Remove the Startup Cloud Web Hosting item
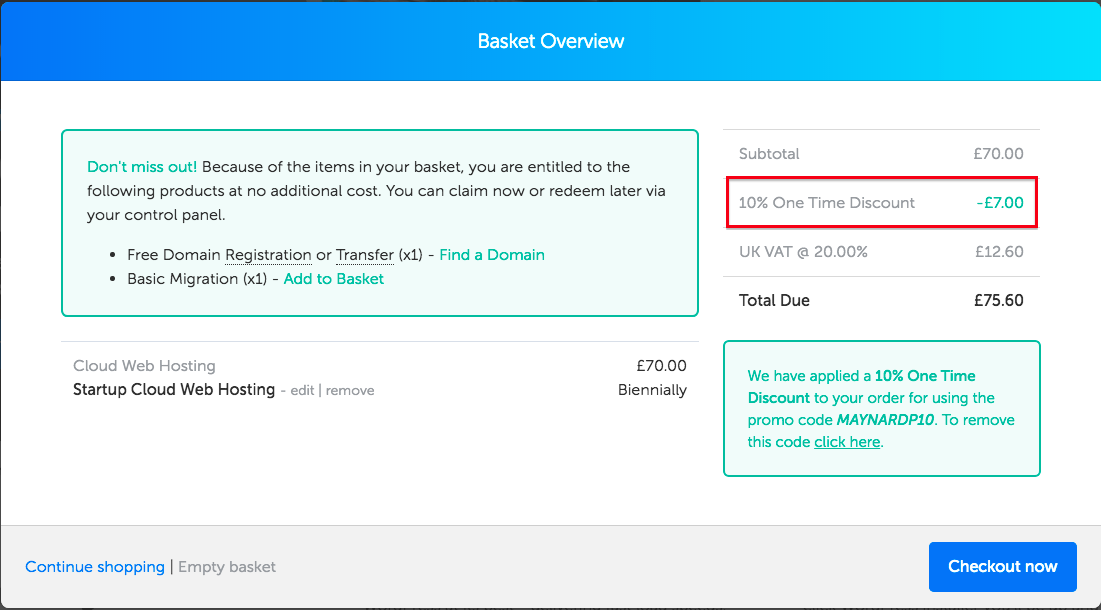The width and height of the screenshot is (1101, 610). point(350,390)
